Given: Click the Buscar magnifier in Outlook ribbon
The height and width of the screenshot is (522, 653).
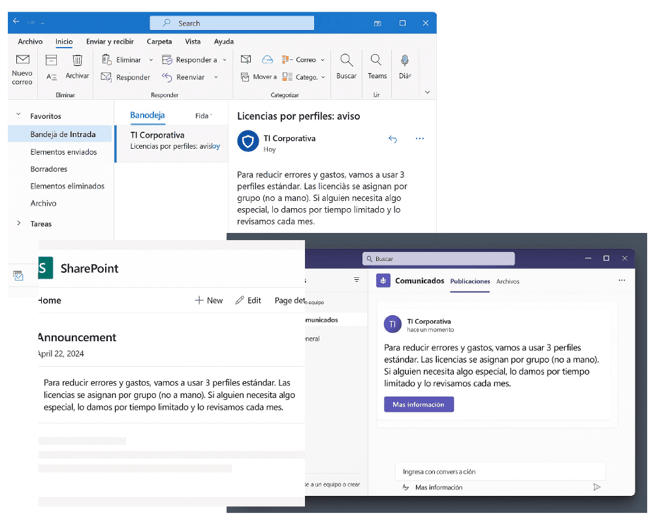Looking at the screenshot, I should click(x=346, y=61).
